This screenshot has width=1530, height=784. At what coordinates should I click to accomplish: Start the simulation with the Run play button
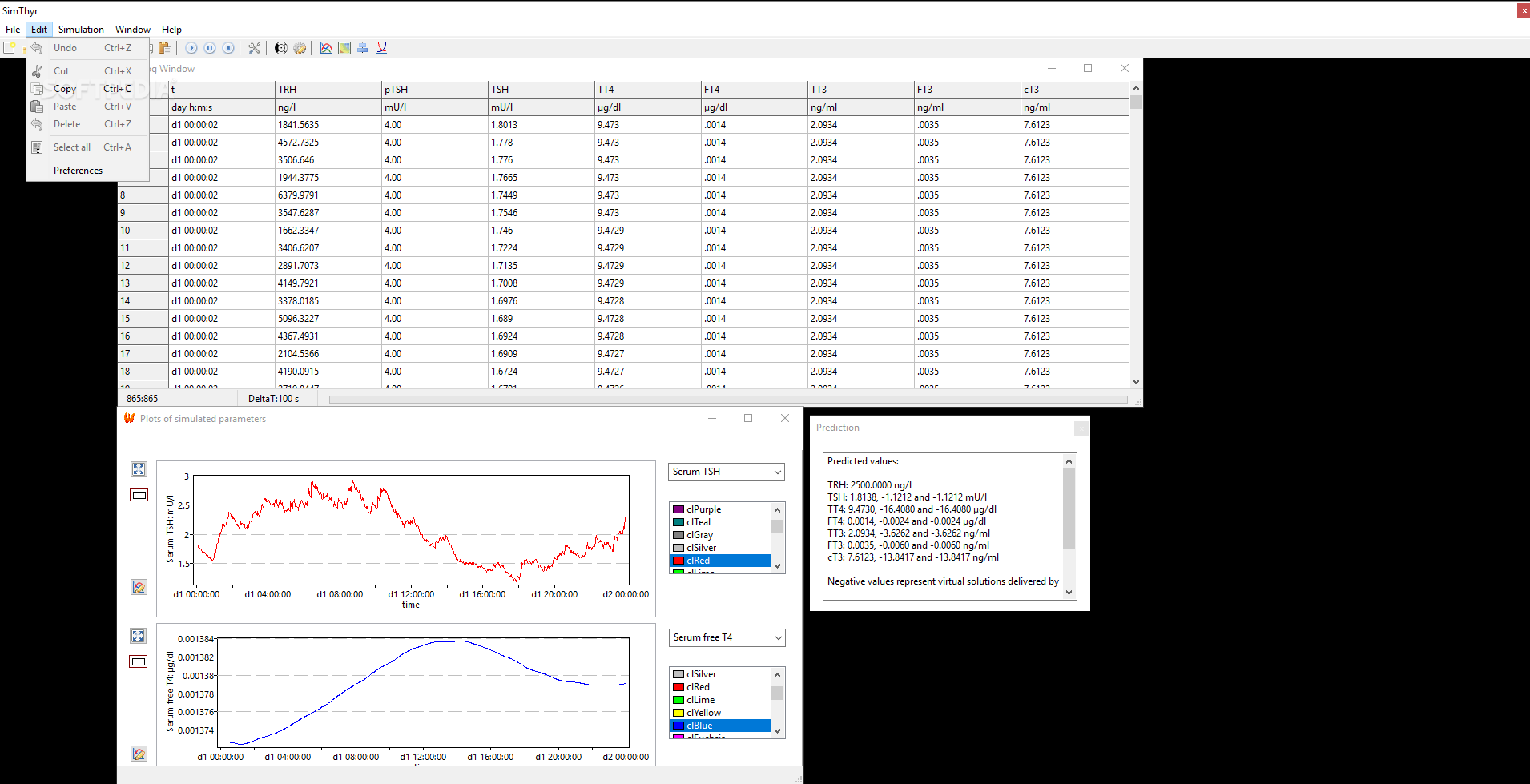point(191,48)
